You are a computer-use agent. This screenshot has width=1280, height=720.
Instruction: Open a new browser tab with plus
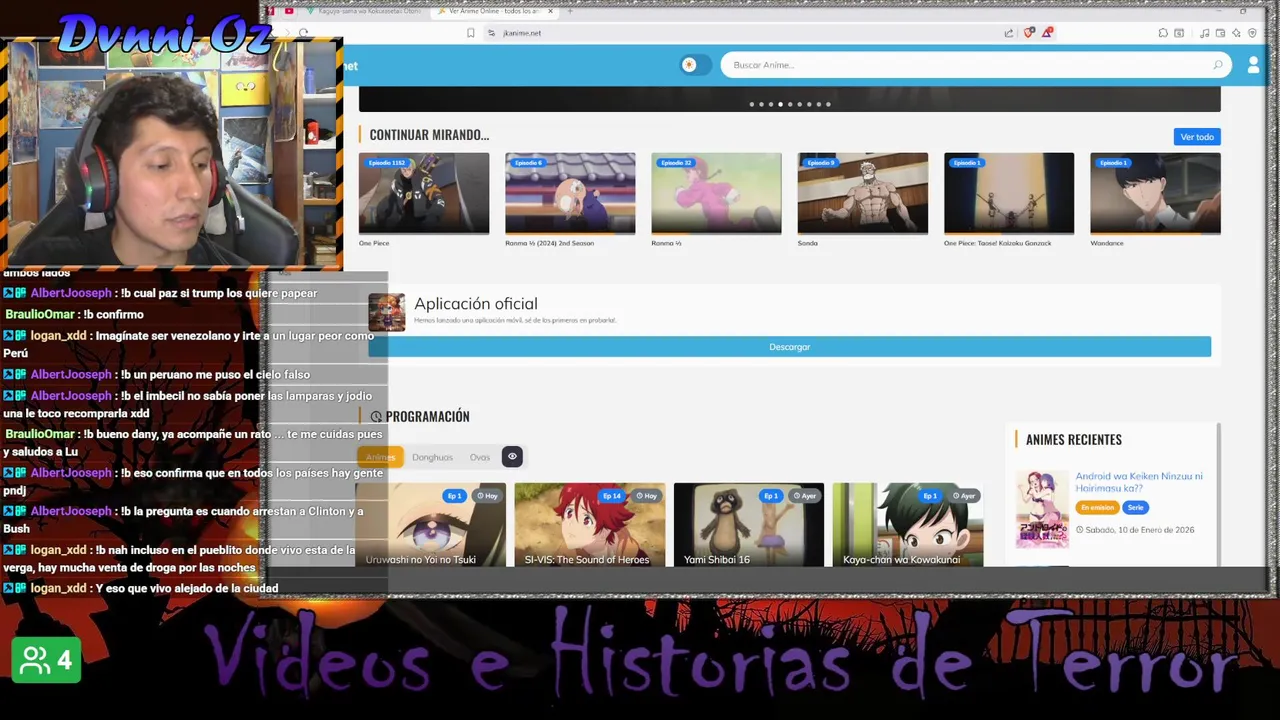pos(570,11)
